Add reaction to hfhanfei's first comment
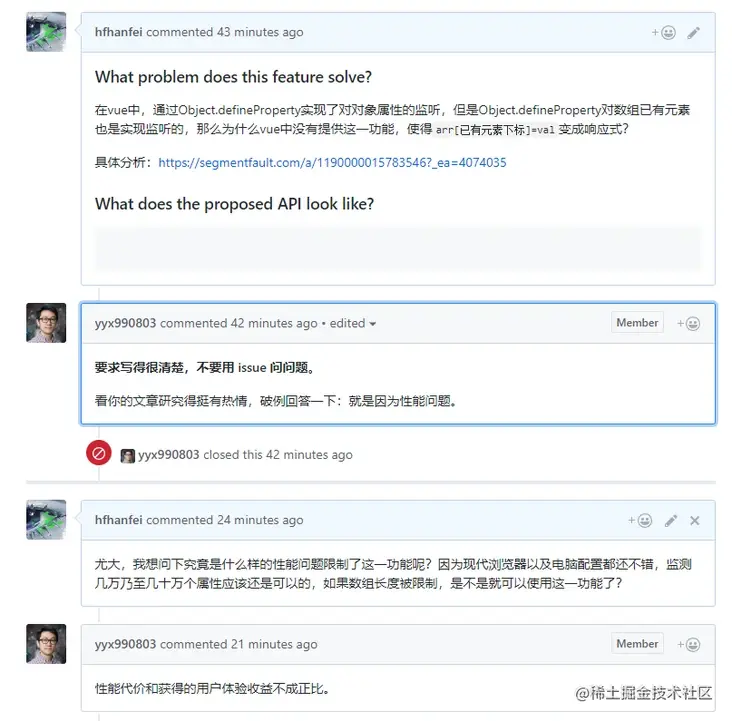 pos(663,32)
